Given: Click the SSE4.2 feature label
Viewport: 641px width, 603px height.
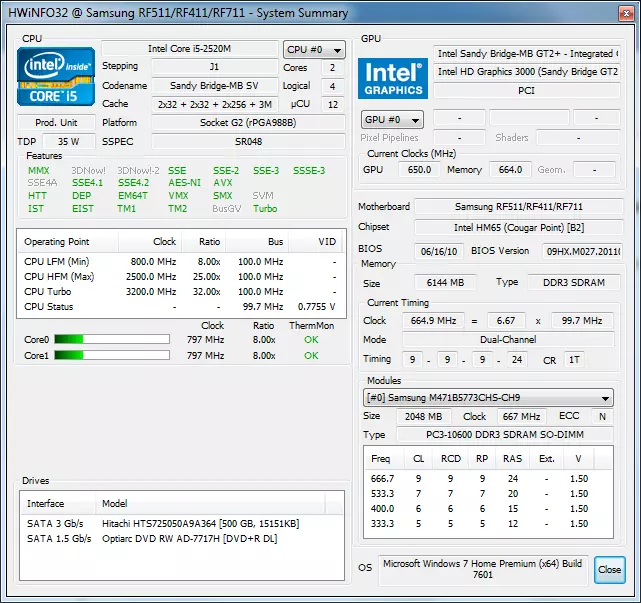Looking at the screenshot, I should point(133,183).
